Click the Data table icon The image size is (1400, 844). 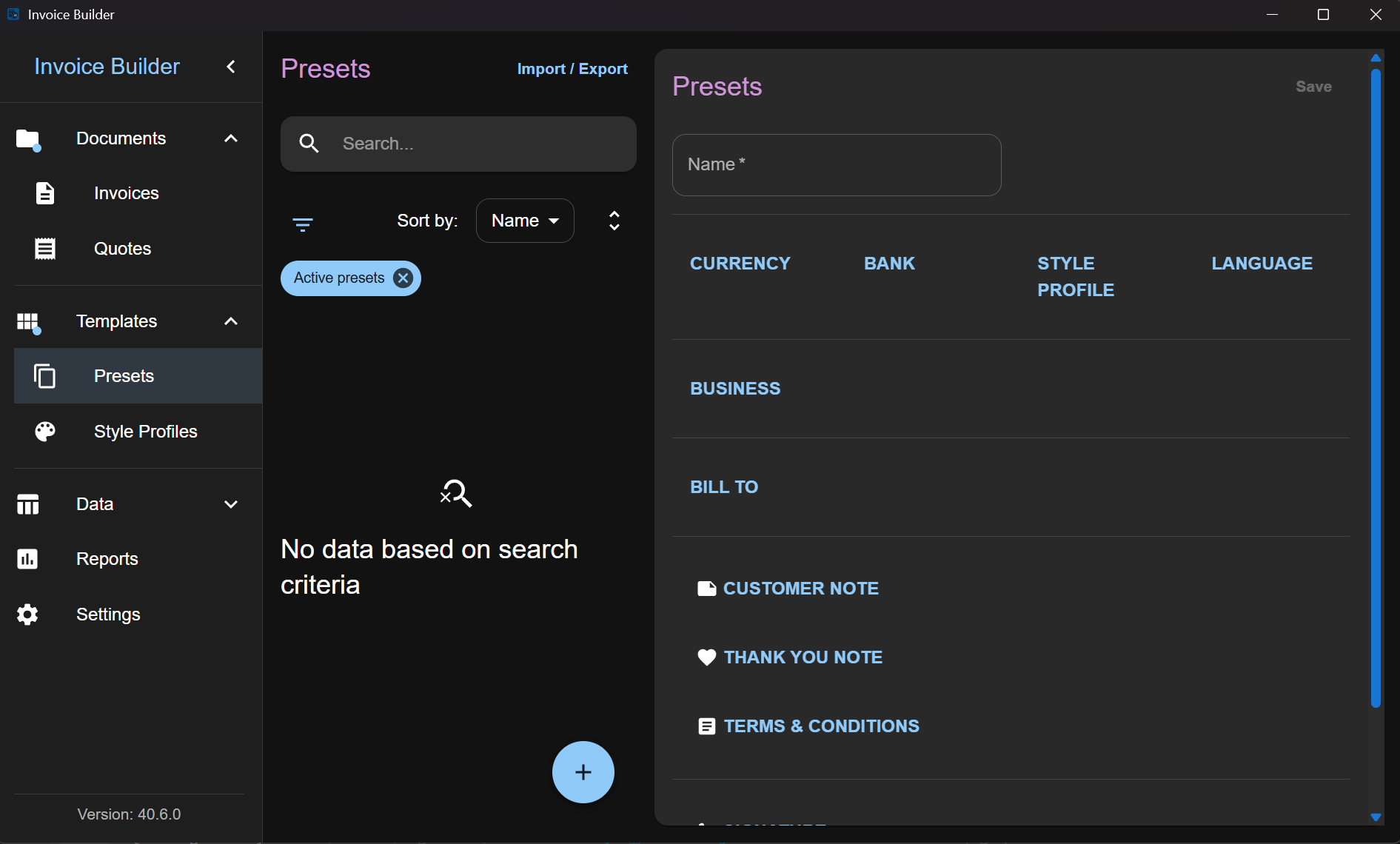point(28,504)
